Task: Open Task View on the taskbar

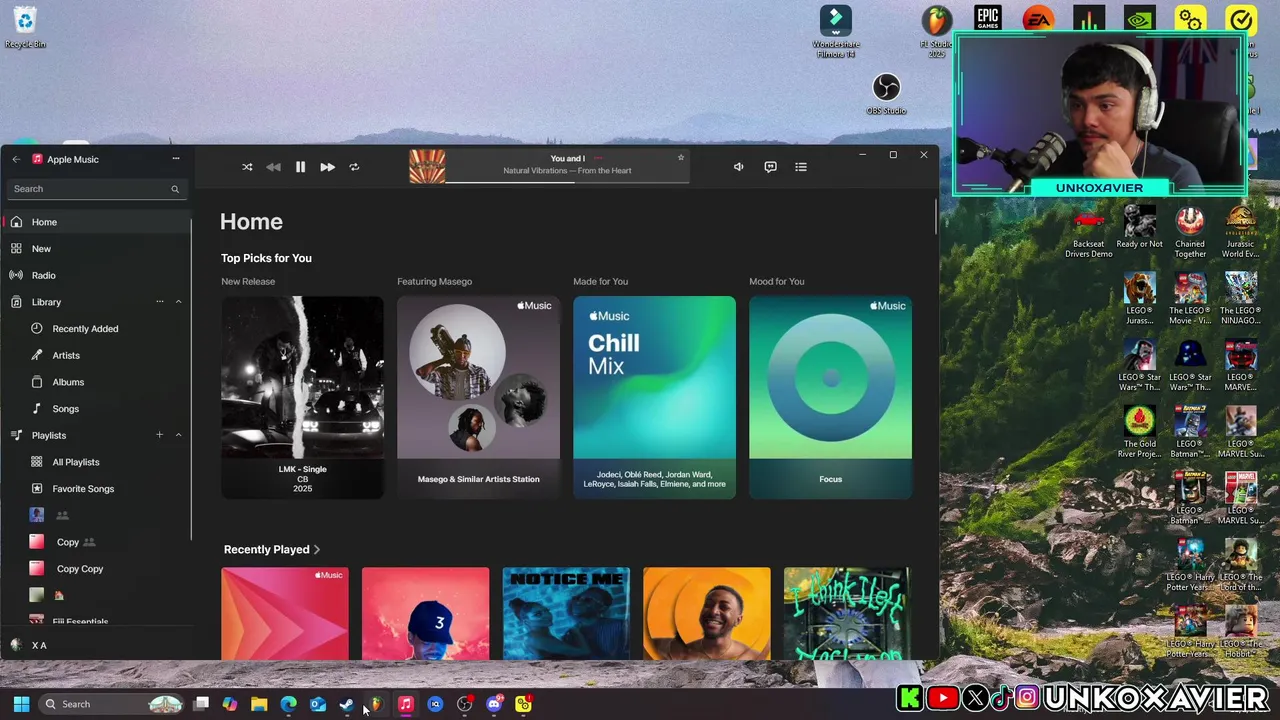Action: 201,704
